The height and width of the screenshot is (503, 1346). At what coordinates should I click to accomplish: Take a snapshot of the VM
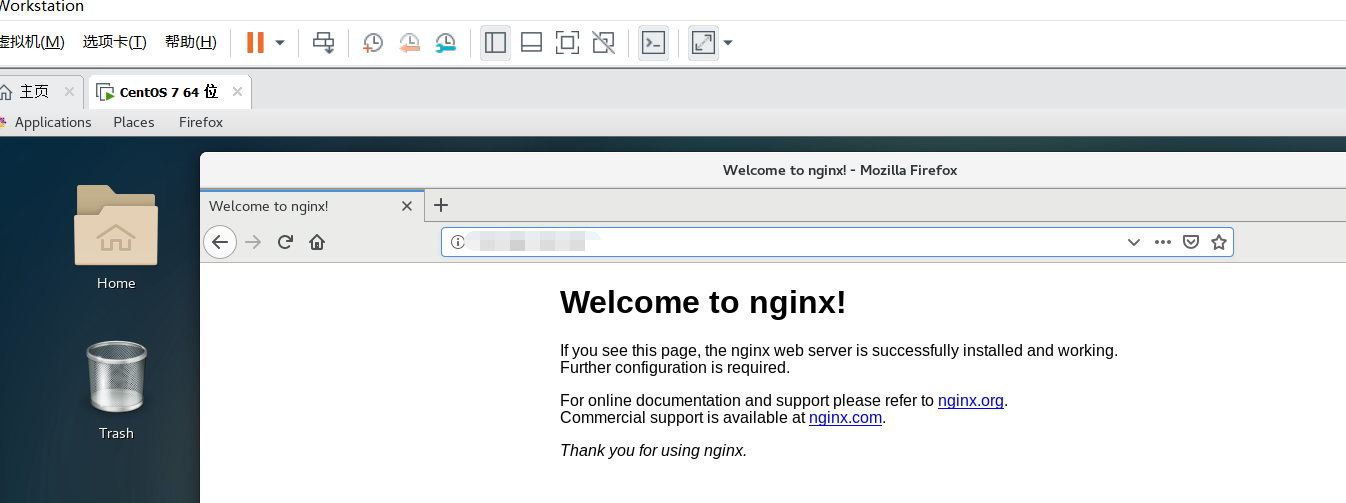pos(372,42)
